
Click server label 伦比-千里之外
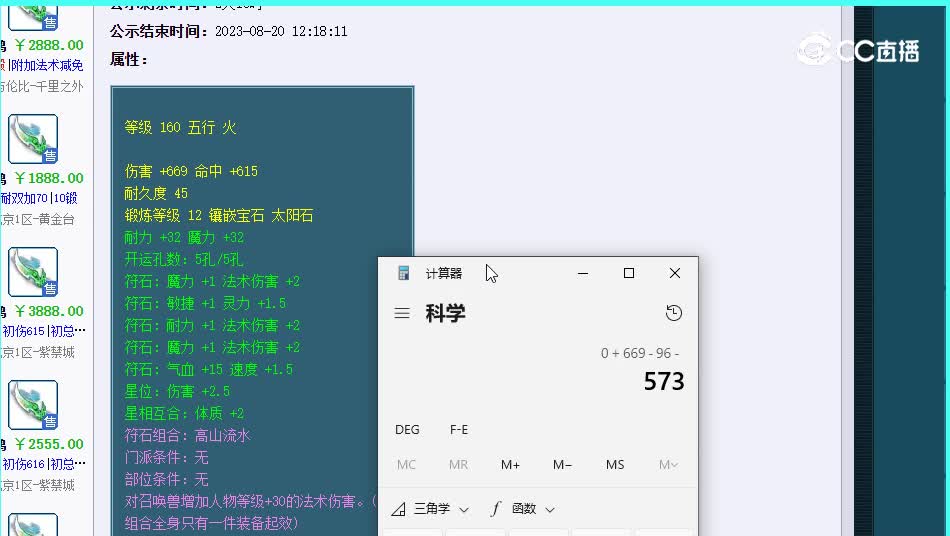(x=42, y=86)
